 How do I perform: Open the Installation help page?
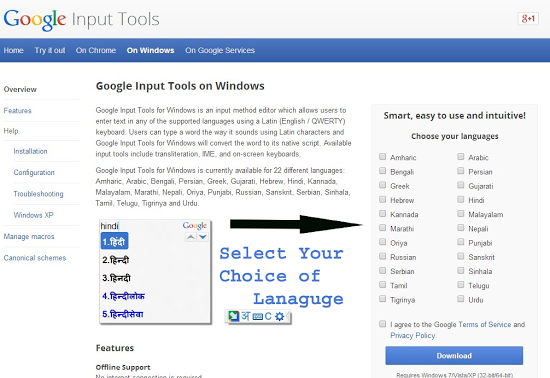click(31, 151)
